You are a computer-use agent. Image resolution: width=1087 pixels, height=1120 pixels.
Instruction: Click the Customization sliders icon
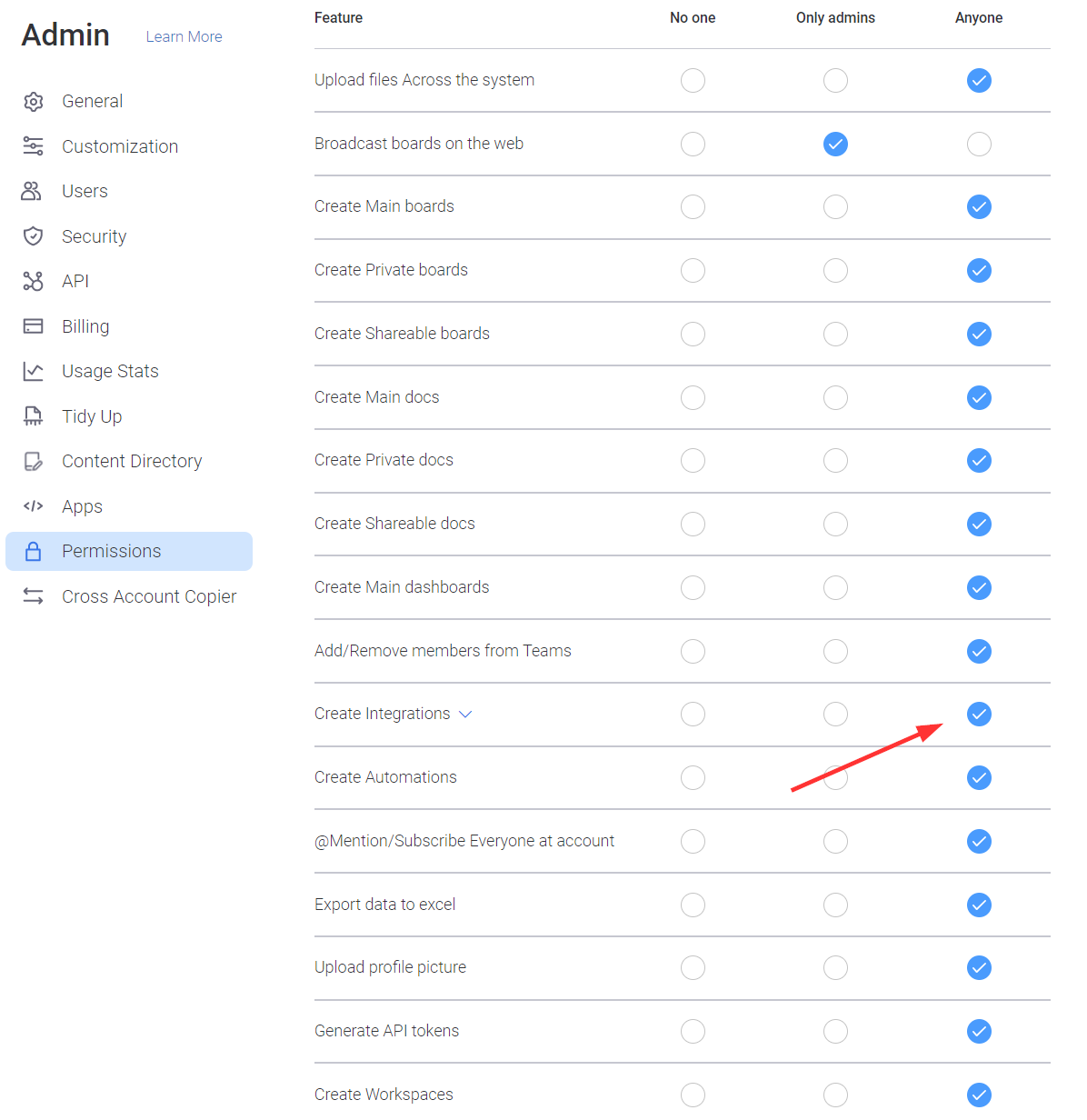pos(34,146)
